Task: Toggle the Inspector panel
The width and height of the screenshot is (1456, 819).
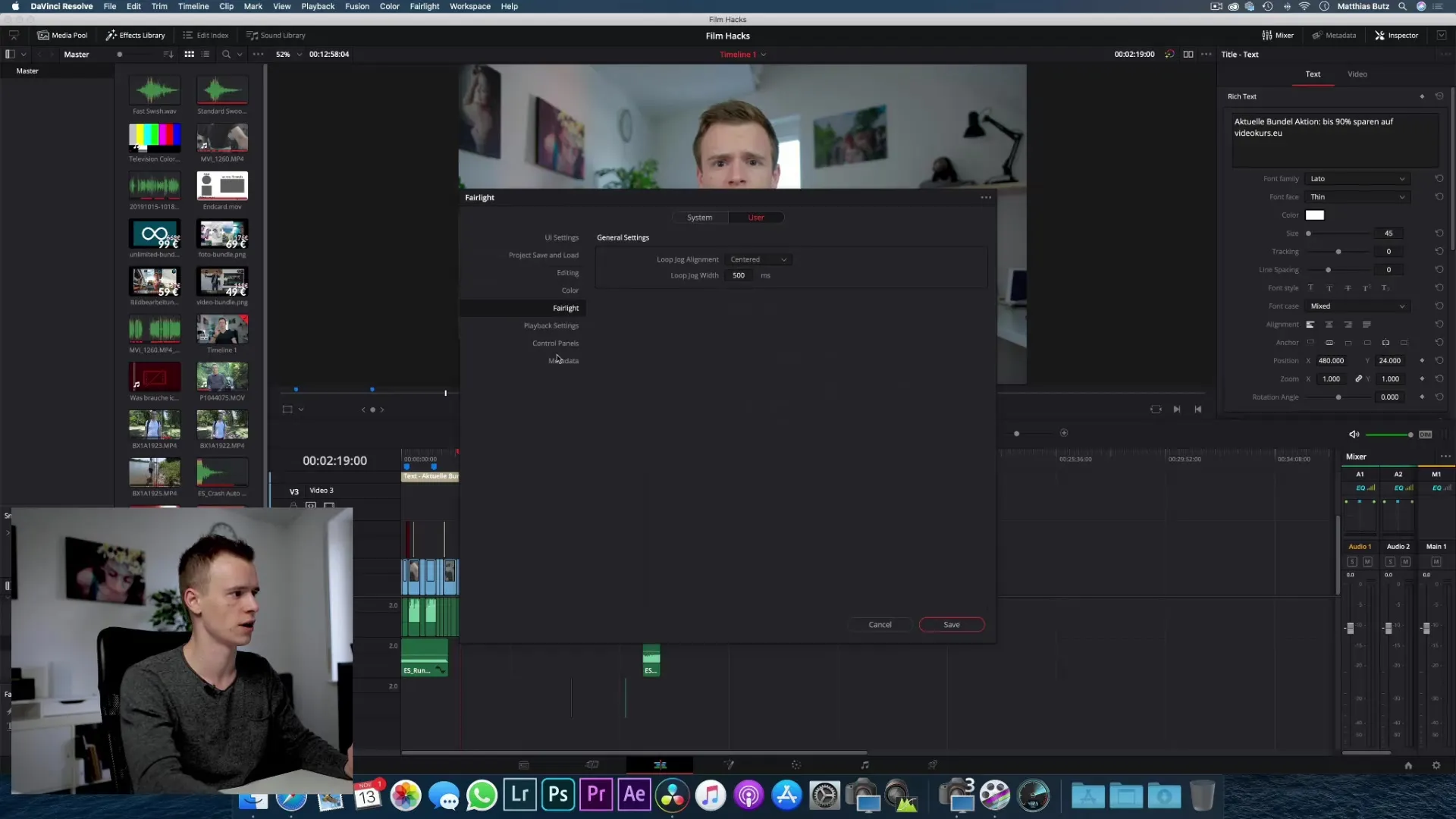Action: (1396, 35)
